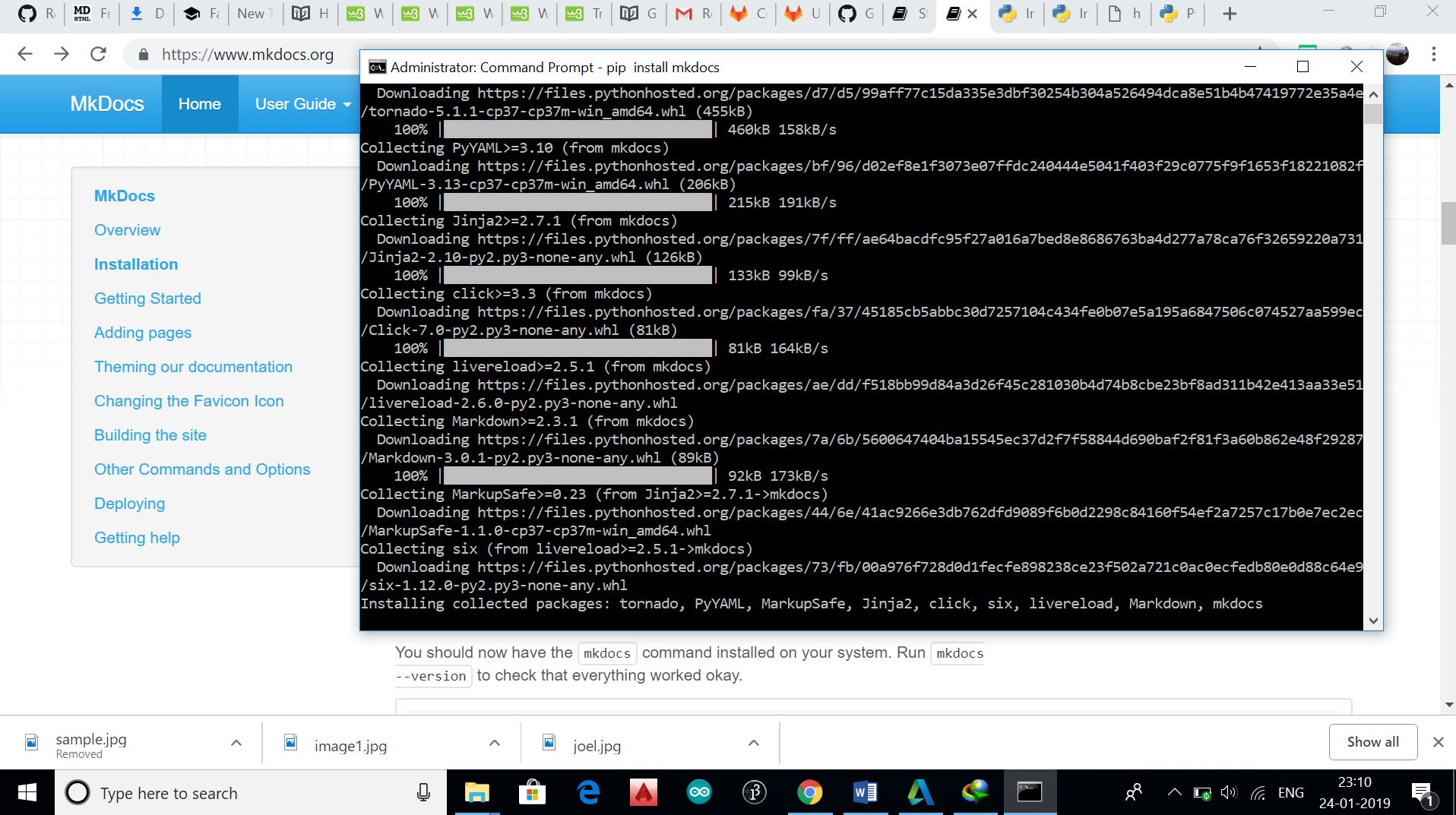Image resolution: width=1456 pixels, height=815 pixels.
Task: Switch to the tab labelled New T
Action: tap(255, 14)
